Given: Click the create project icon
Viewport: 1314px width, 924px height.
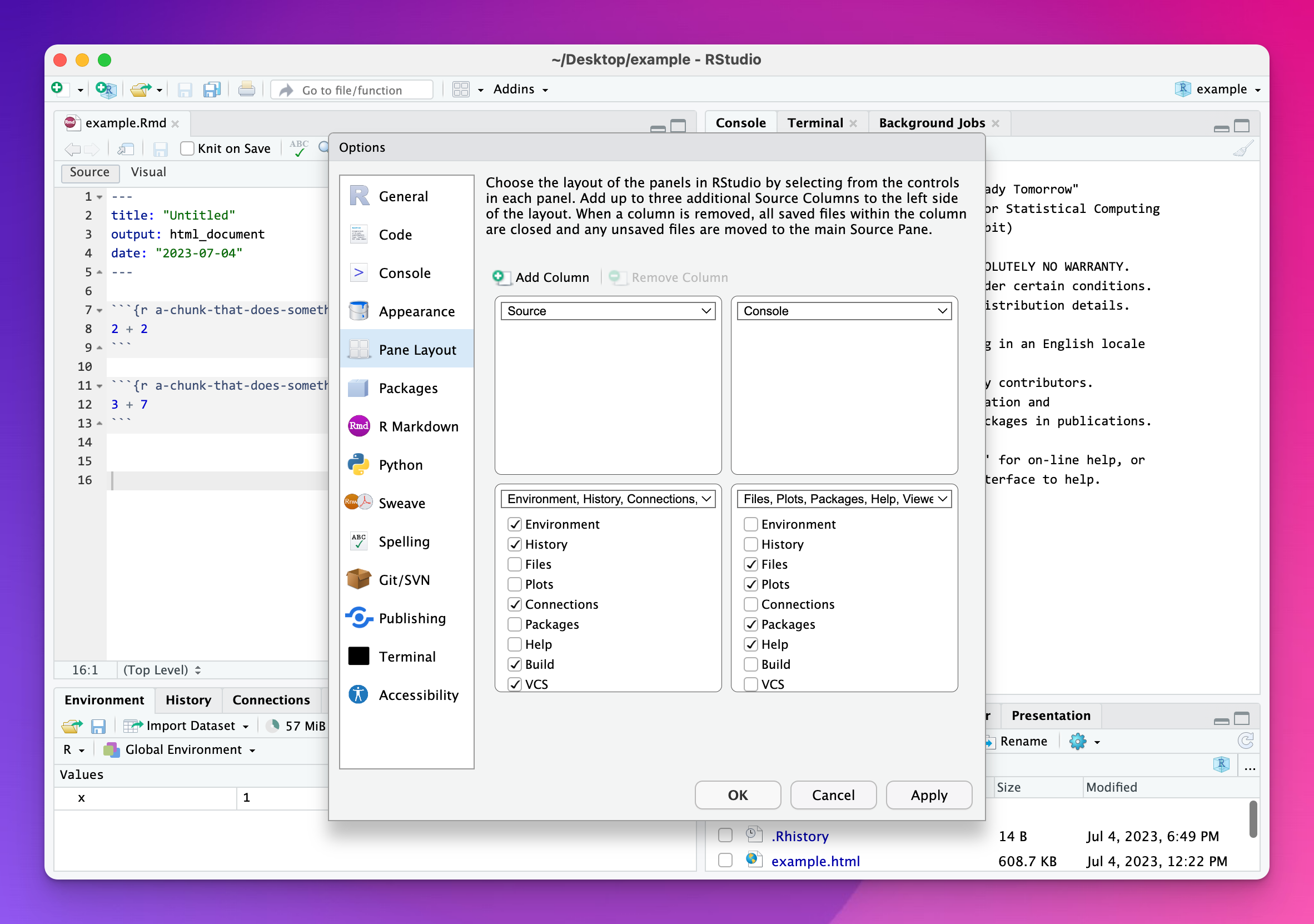Looking at the screenshot, I should pos(107,90).
